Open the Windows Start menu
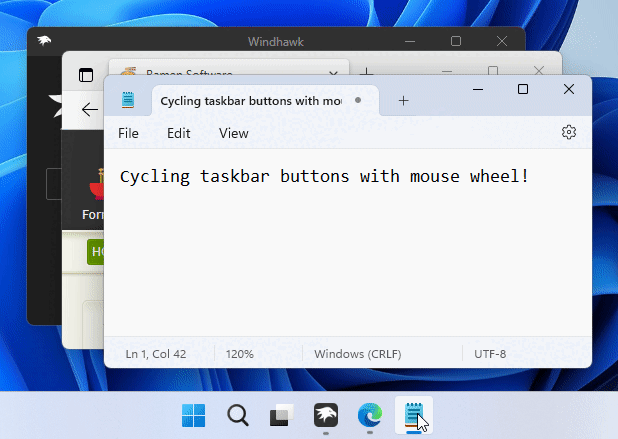Viewport: 618px width, 439px height. 193,415
